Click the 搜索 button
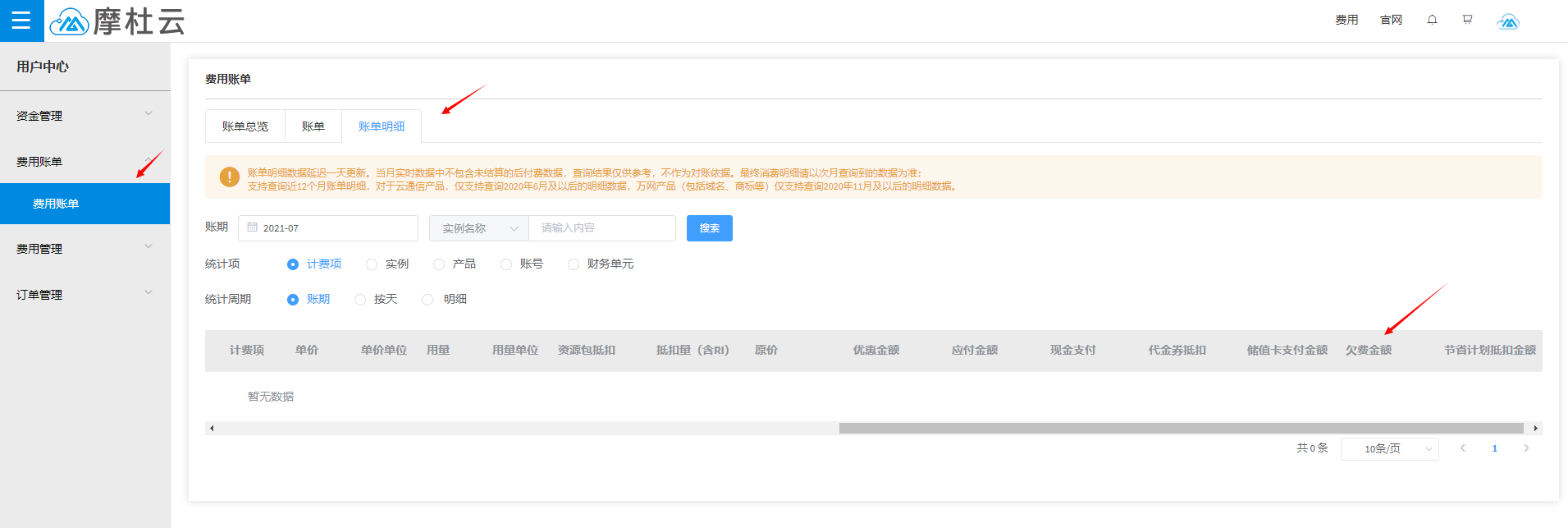The width and height of the screenshot is (1568, 528). click(x=709, y=228)
